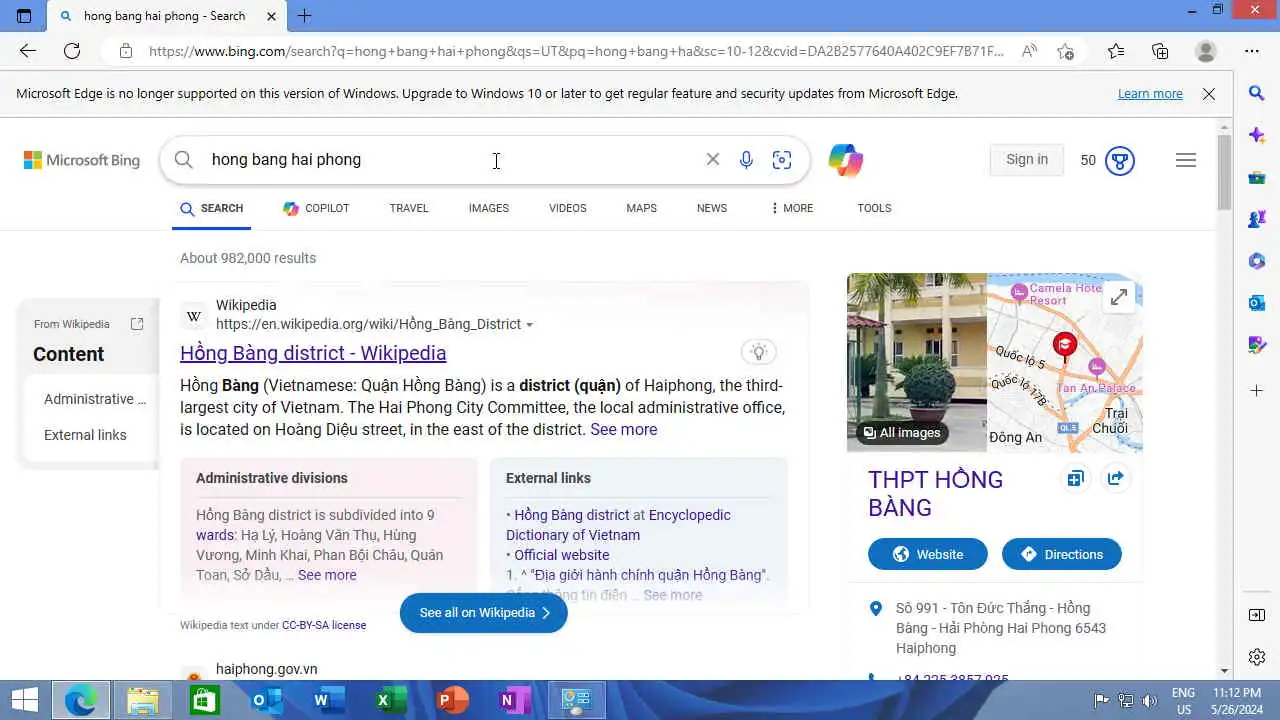Clear the search query with the X icon
Screen dimensions: 1280x720
(713, 159)
